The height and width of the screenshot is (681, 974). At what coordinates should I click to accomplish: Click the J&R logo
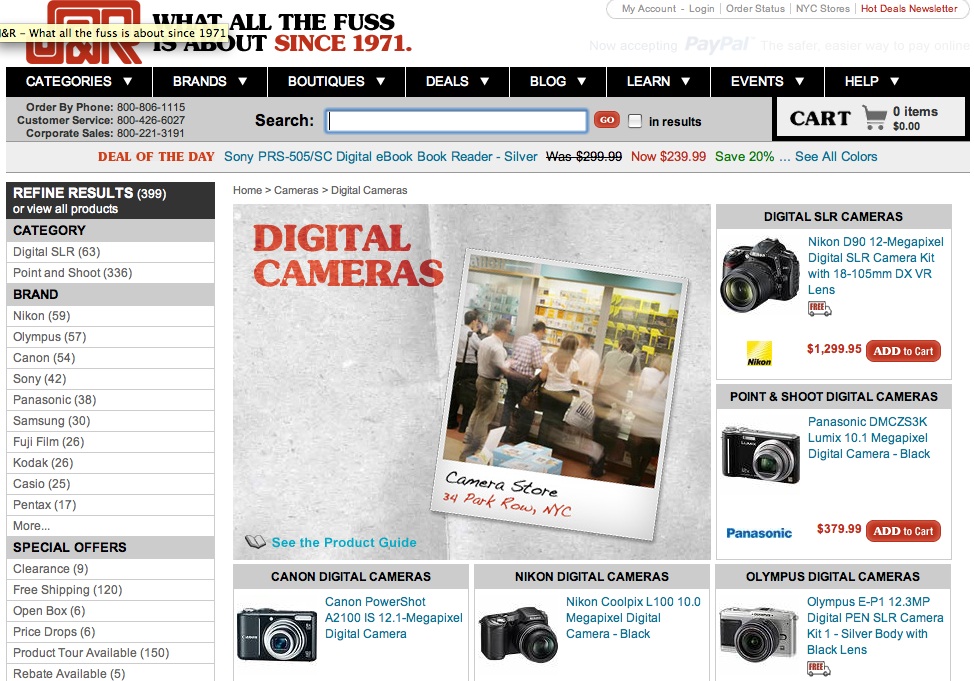84,32
